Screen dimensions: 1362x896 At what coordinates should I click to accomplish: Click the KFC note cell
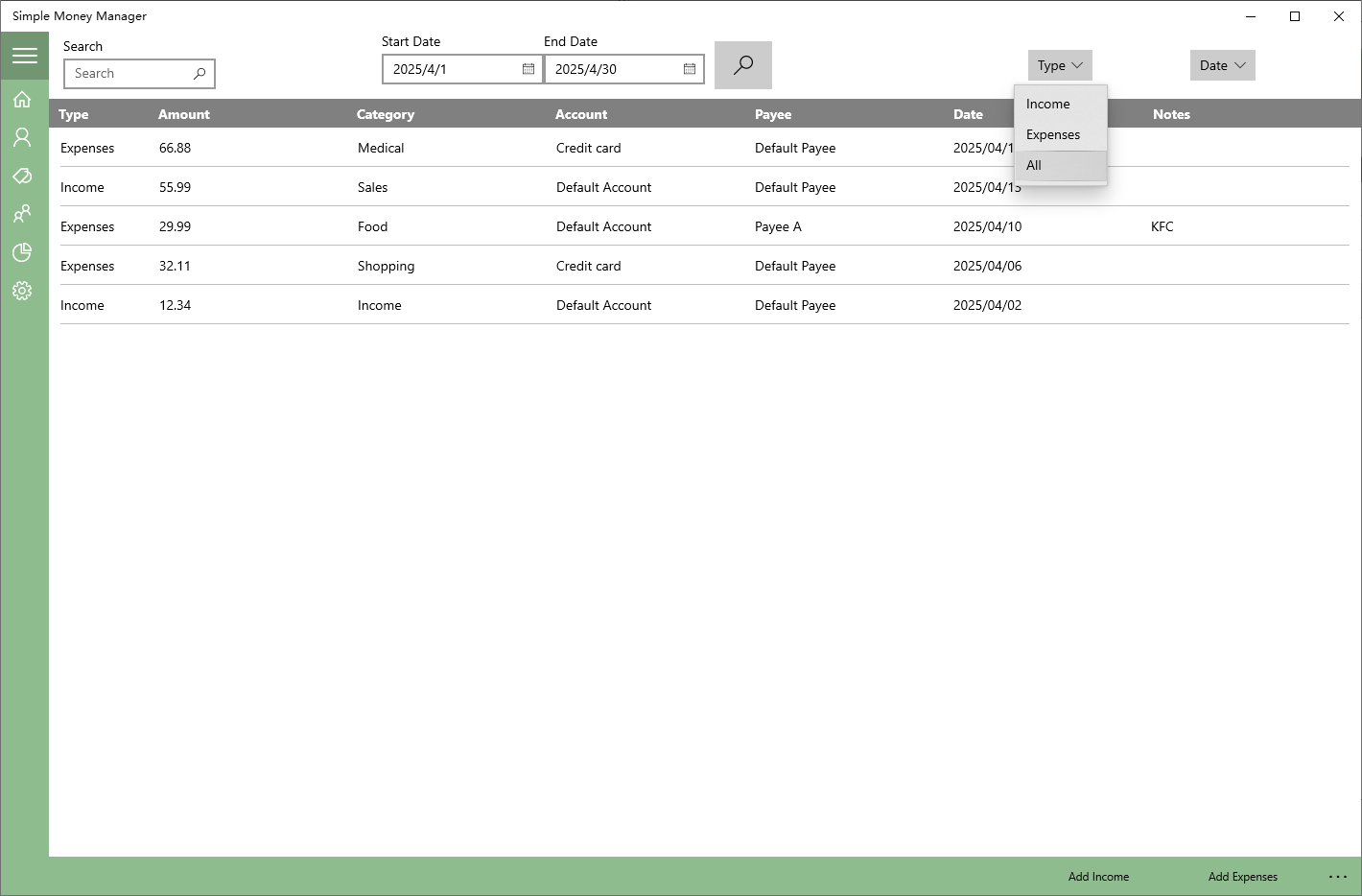pos(1162,226)
